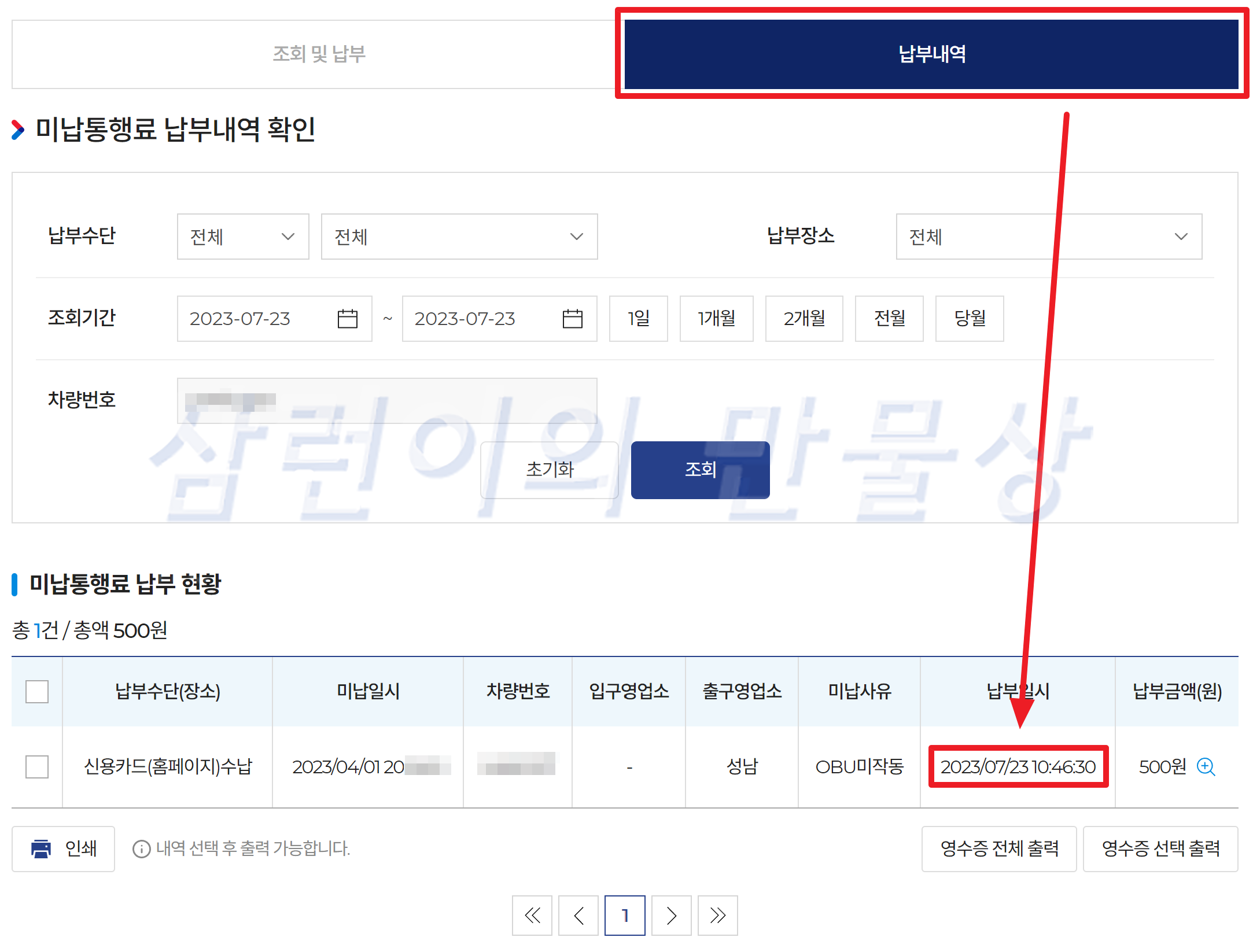Viewport: 1253px width, 952px height.
Task: Open the start date calendar icon
Action: click(347, 319)
